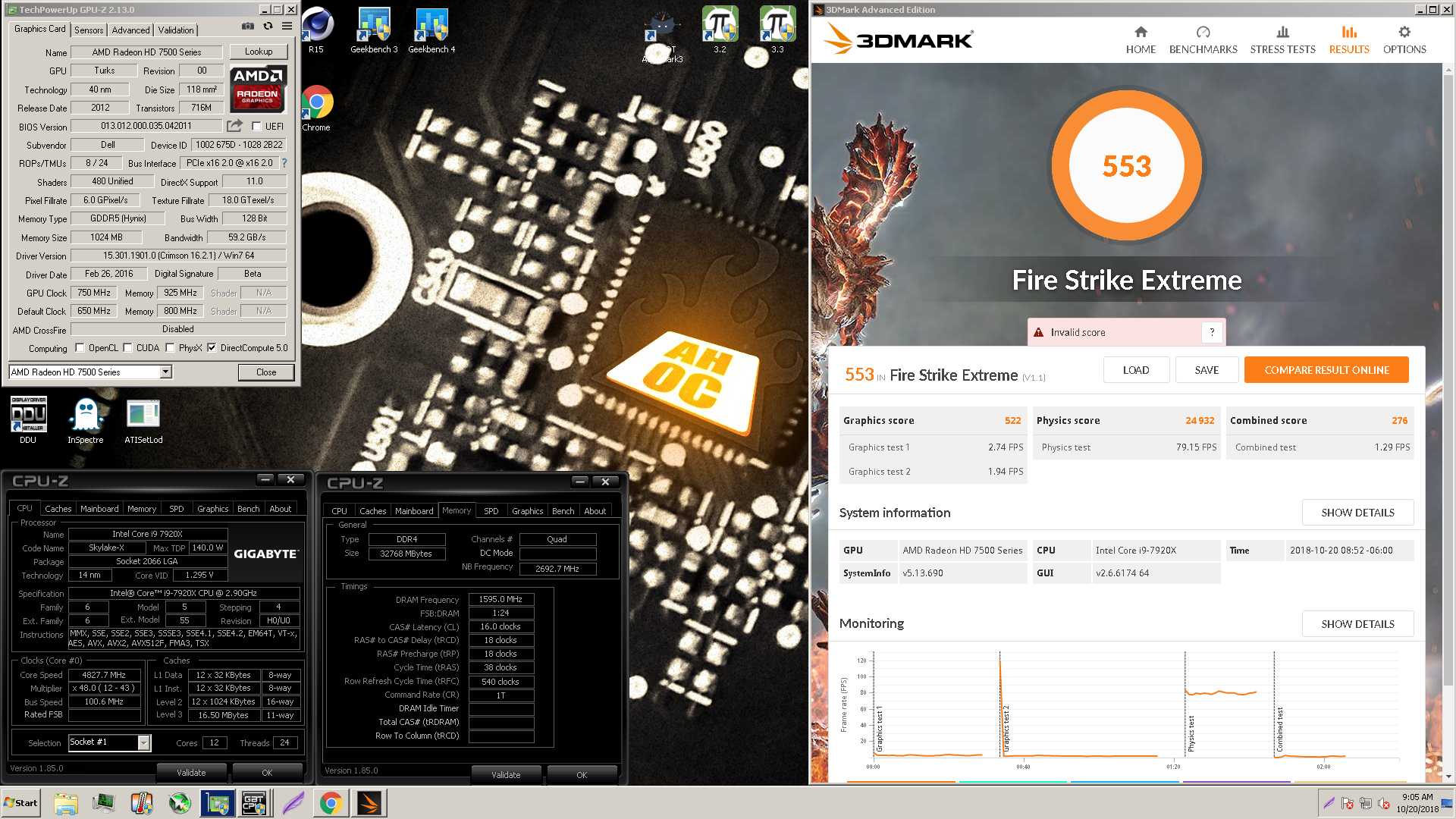
Task: Click Validate in left CPU-Z window
Action: point(191,773)
